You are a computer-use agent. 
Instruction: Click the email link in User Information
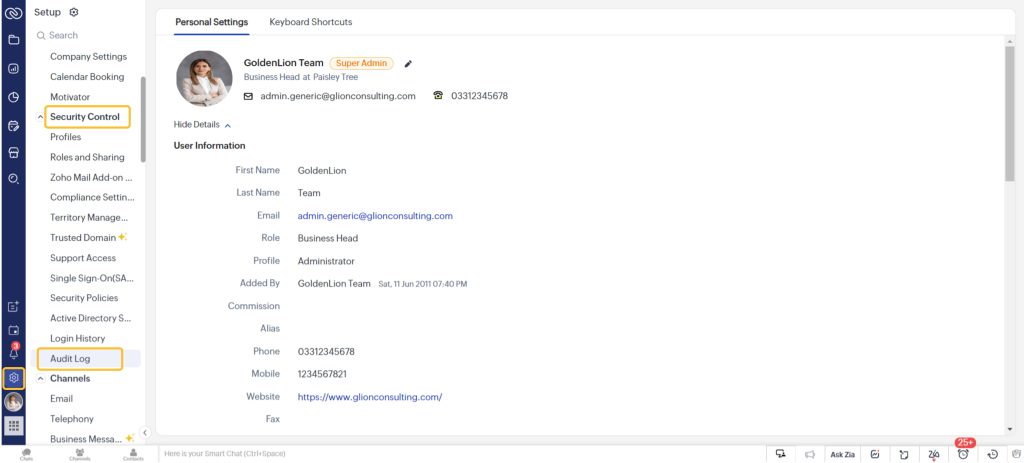click(x=375, y=216)
